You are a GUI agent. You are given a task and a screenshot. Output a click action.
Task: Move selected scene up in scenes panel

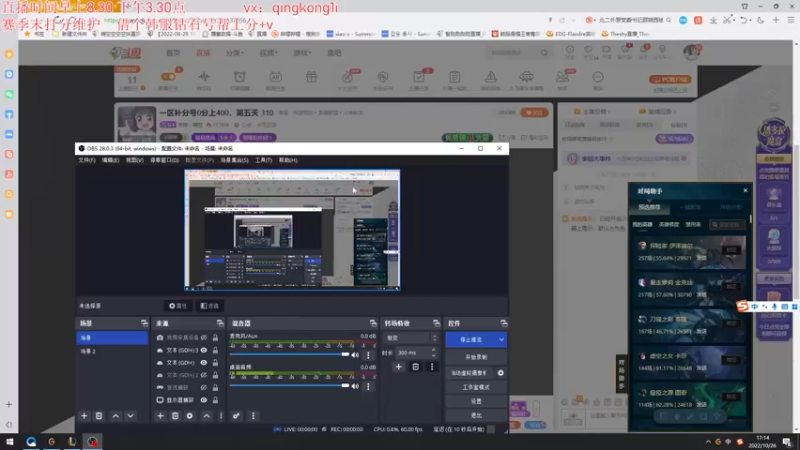(116, 416)
